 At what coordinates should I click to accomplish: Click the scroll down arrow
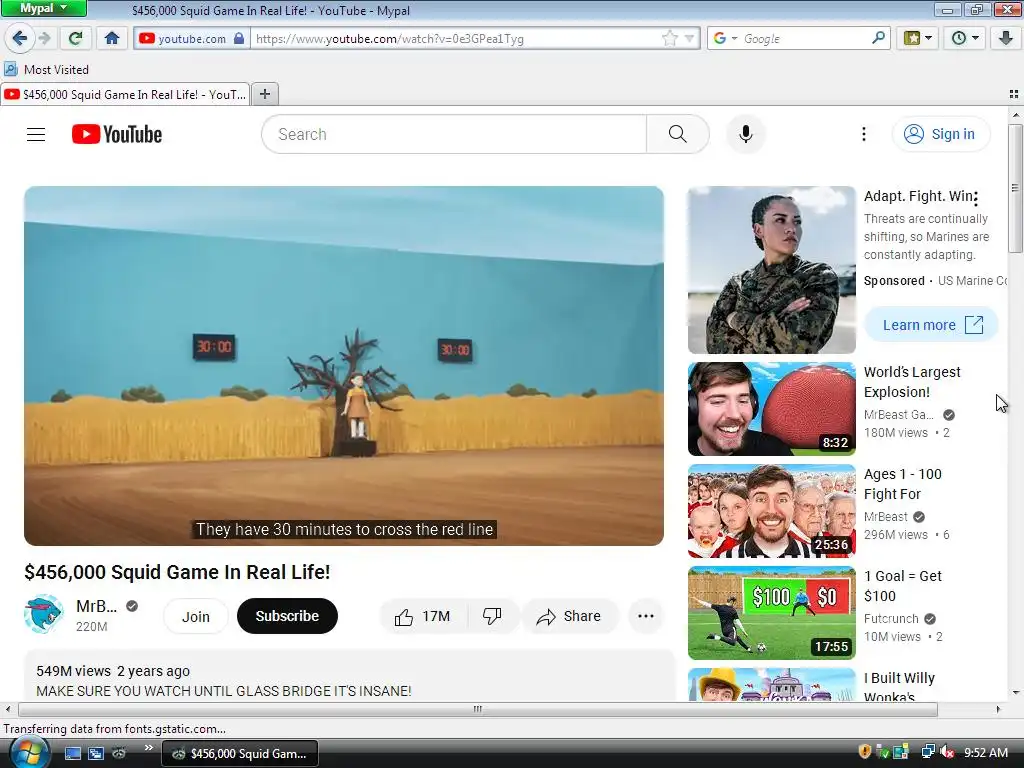1016,693
